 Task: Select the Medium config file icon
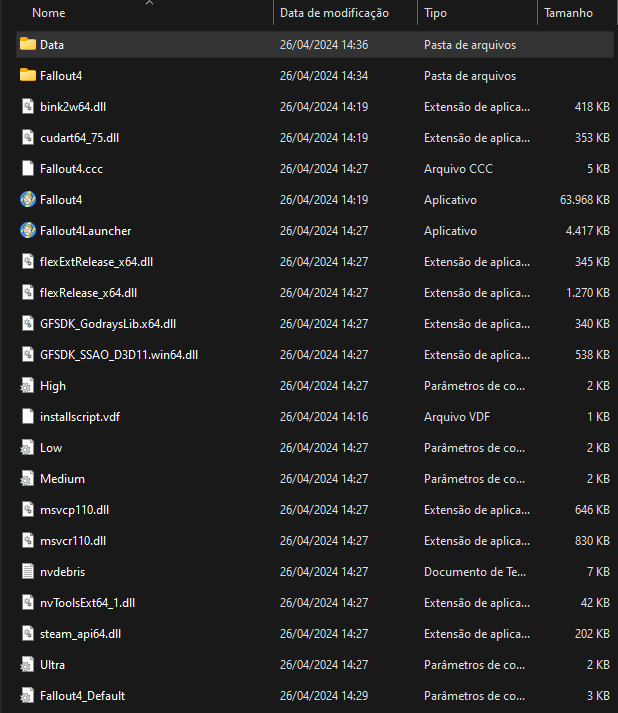(27, 478)
